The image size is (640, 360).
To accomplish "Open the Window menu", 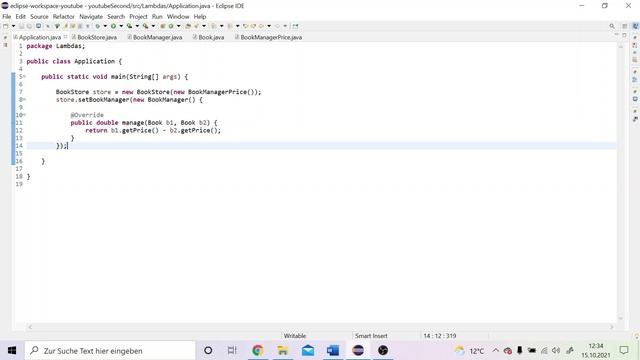I will [x=178, y=17].
